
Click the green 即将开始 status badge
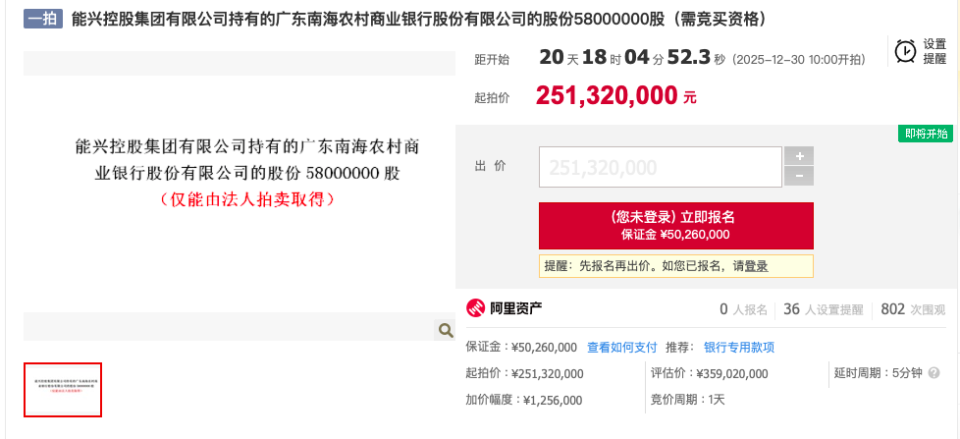click(x=925, y=134)
